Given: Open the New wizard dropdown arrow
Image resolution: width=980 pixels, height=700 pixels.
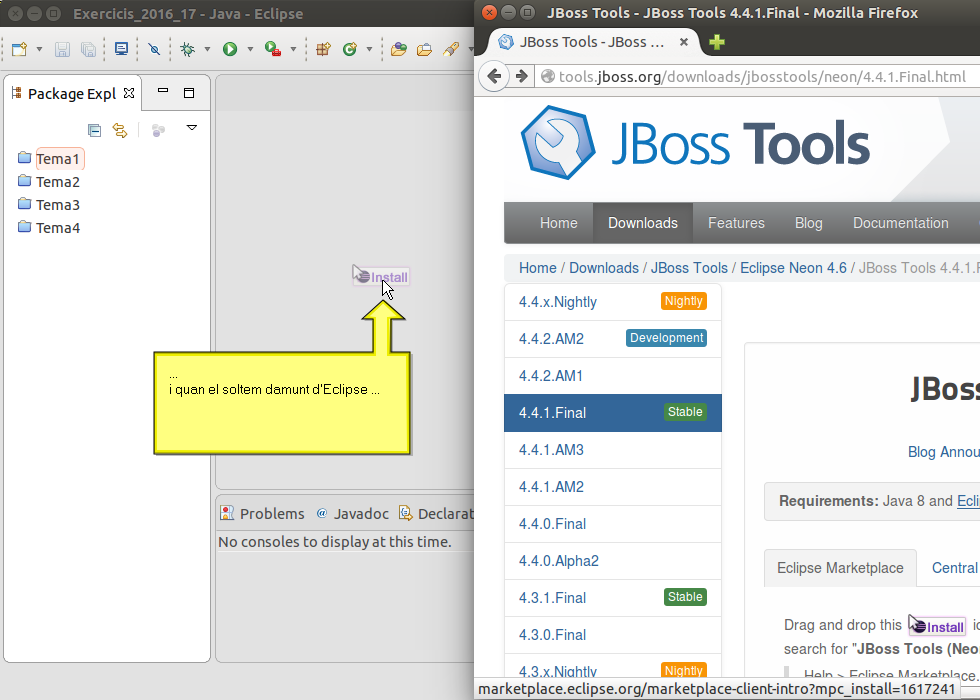Looking at the screenshot, I should (39, 49).
